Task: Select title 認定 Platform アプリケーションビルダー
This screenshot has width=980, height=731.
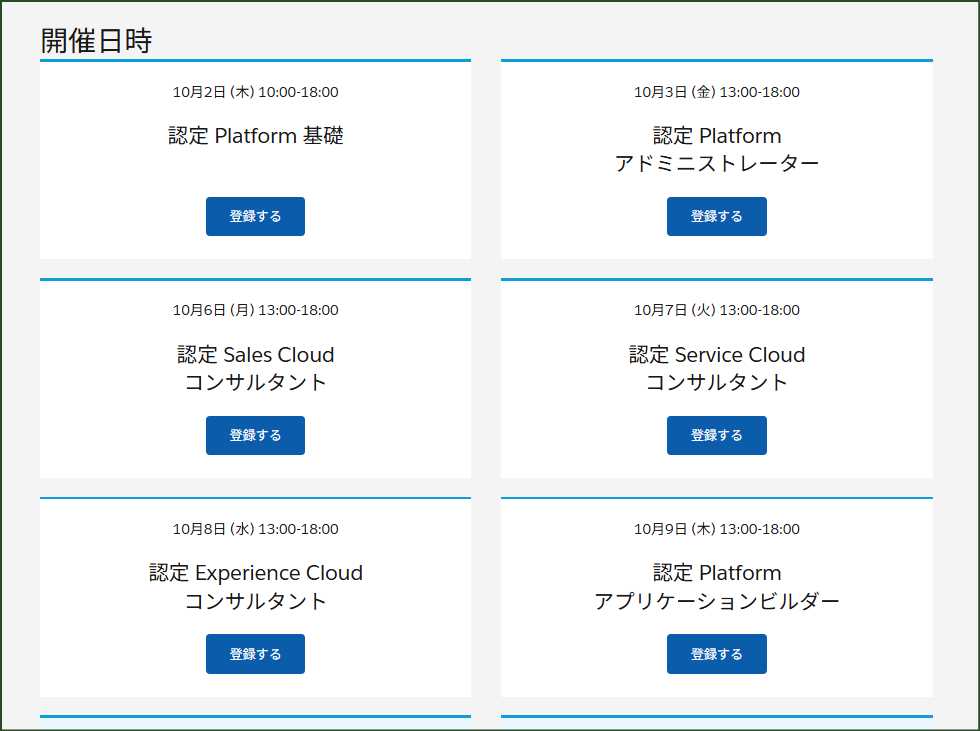Action: pyautogui.click(x=716, y=587)
